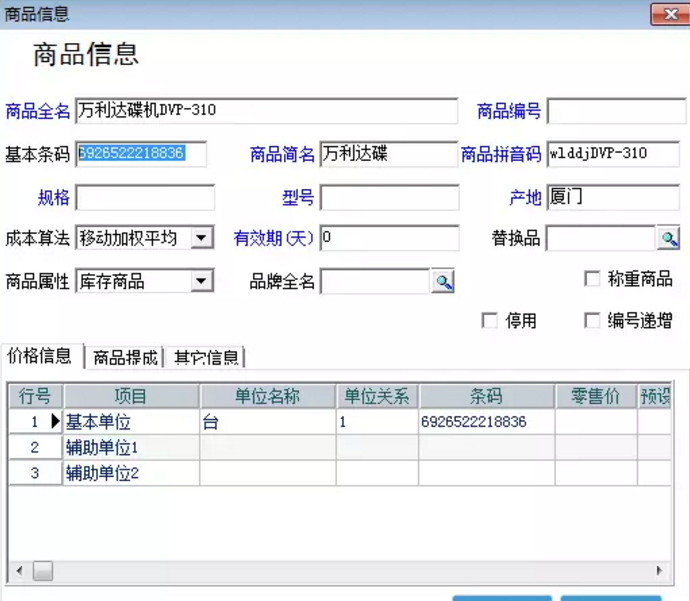Screen dimensions: 690x601
Task: Click the 行号 column header
Action: point(36,396)
